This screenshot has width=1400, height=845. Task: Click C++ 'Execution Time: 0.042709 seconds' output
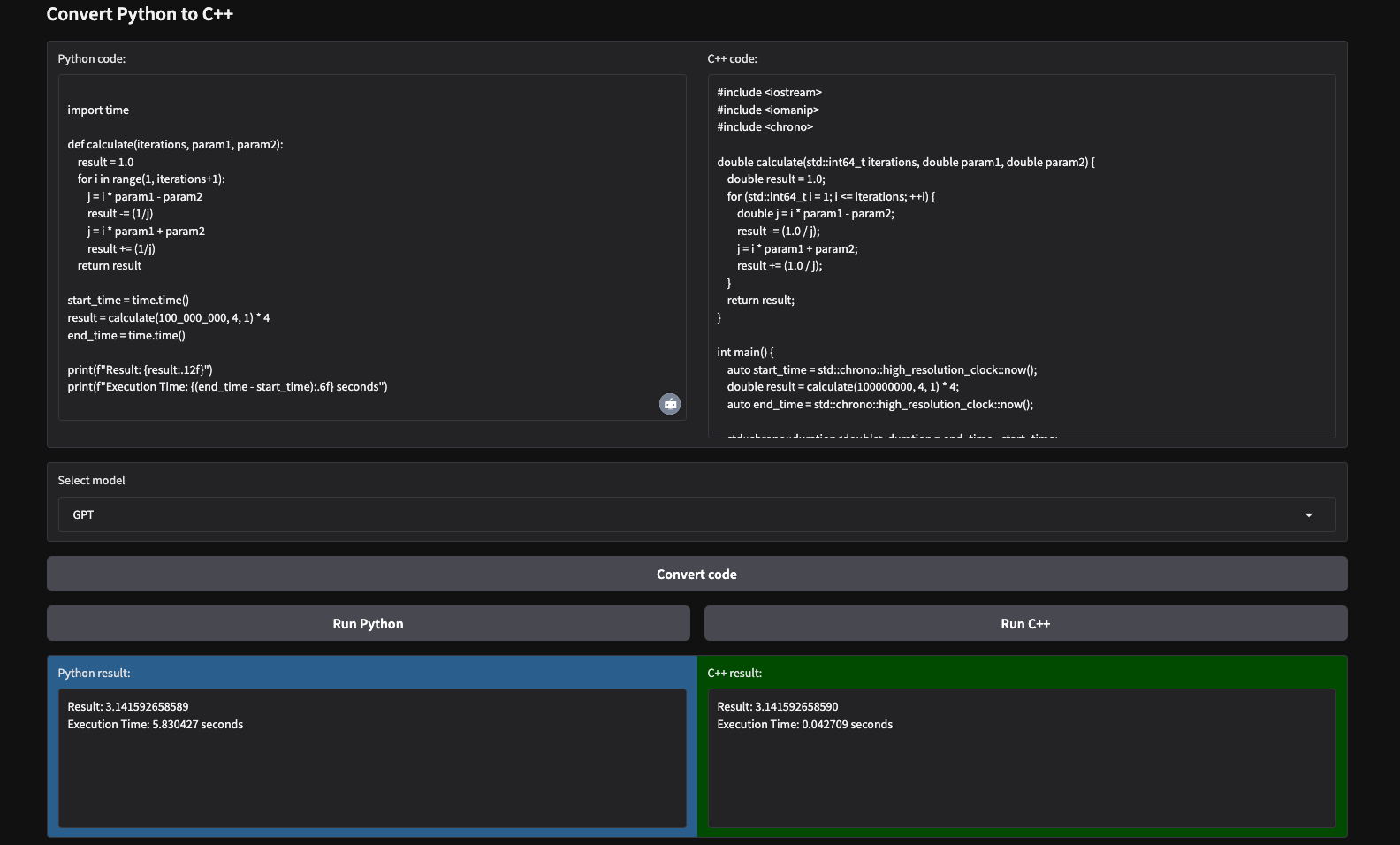pyautogui.click(x=805, y=725)
